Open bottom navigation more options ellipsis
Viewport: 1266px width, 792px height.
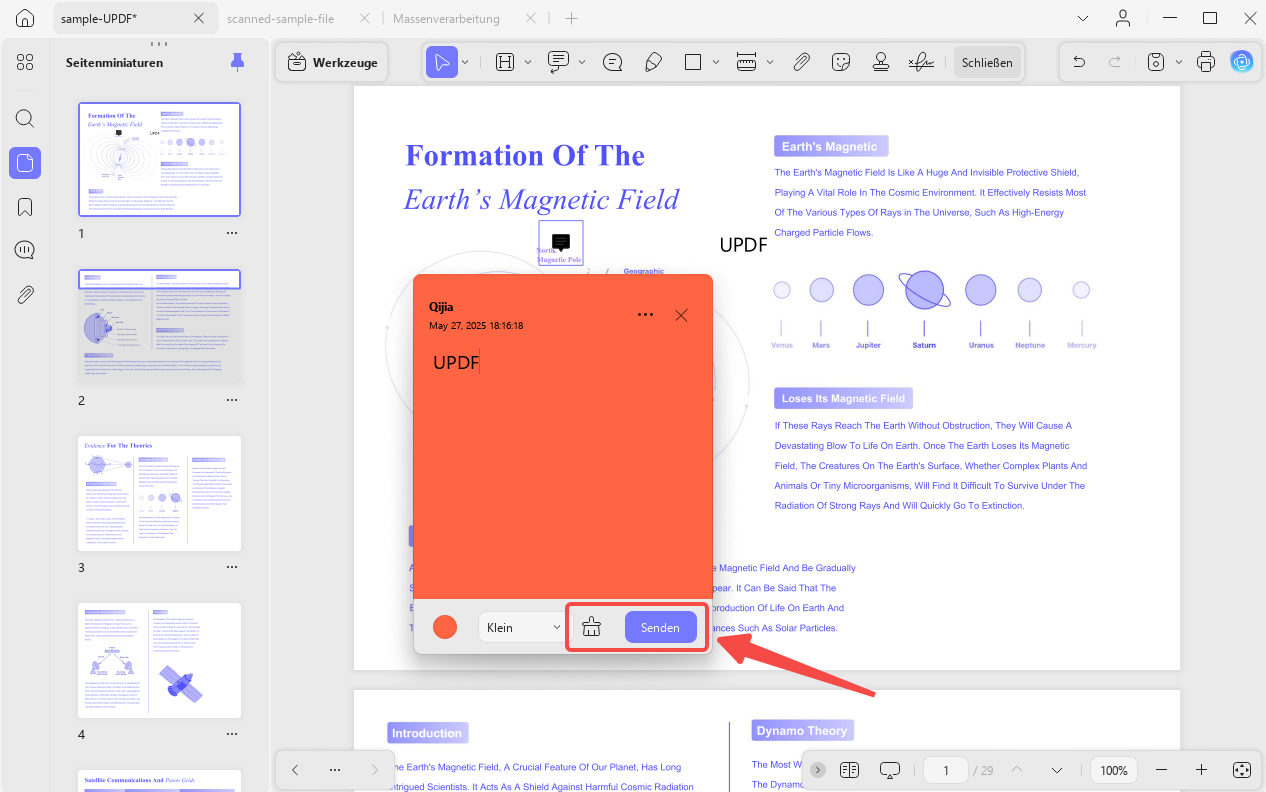click(335, 770)
